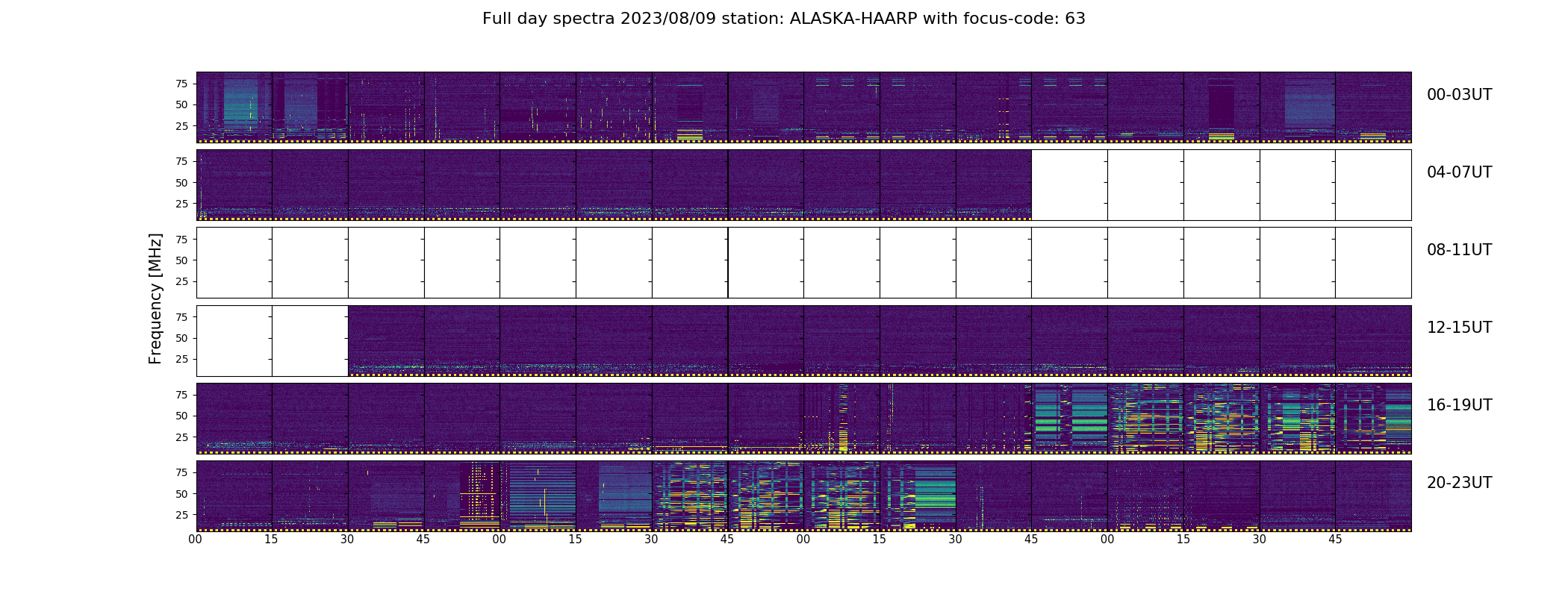Open the last spectrogram panel of the 12-15UT row
The width and height of the screenshot is (1568, 597).
coord(1373,340)
